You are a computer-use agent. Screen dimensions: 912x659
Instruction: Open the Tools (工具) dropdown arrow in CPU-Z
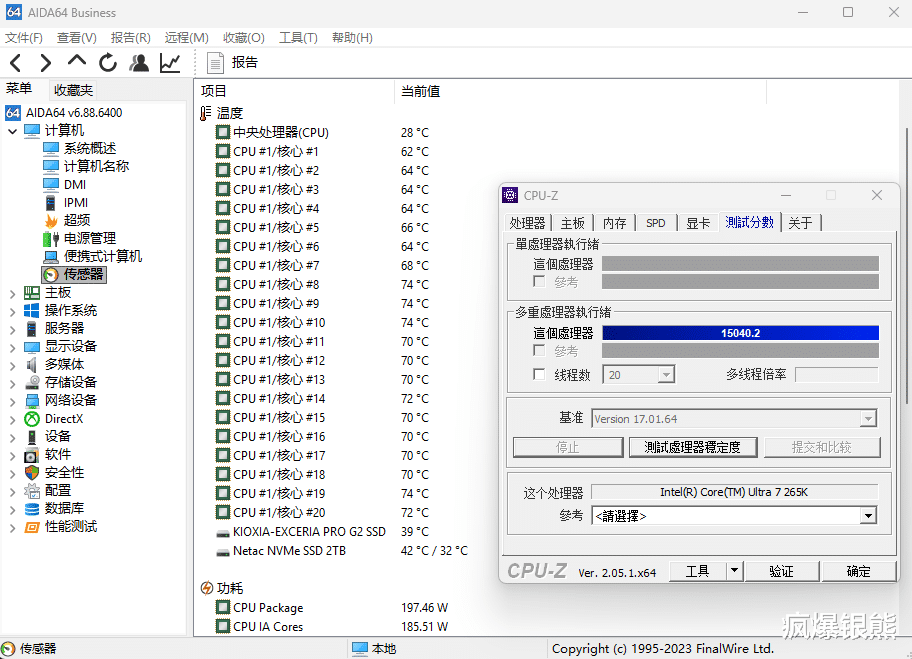tap(735, 571)
